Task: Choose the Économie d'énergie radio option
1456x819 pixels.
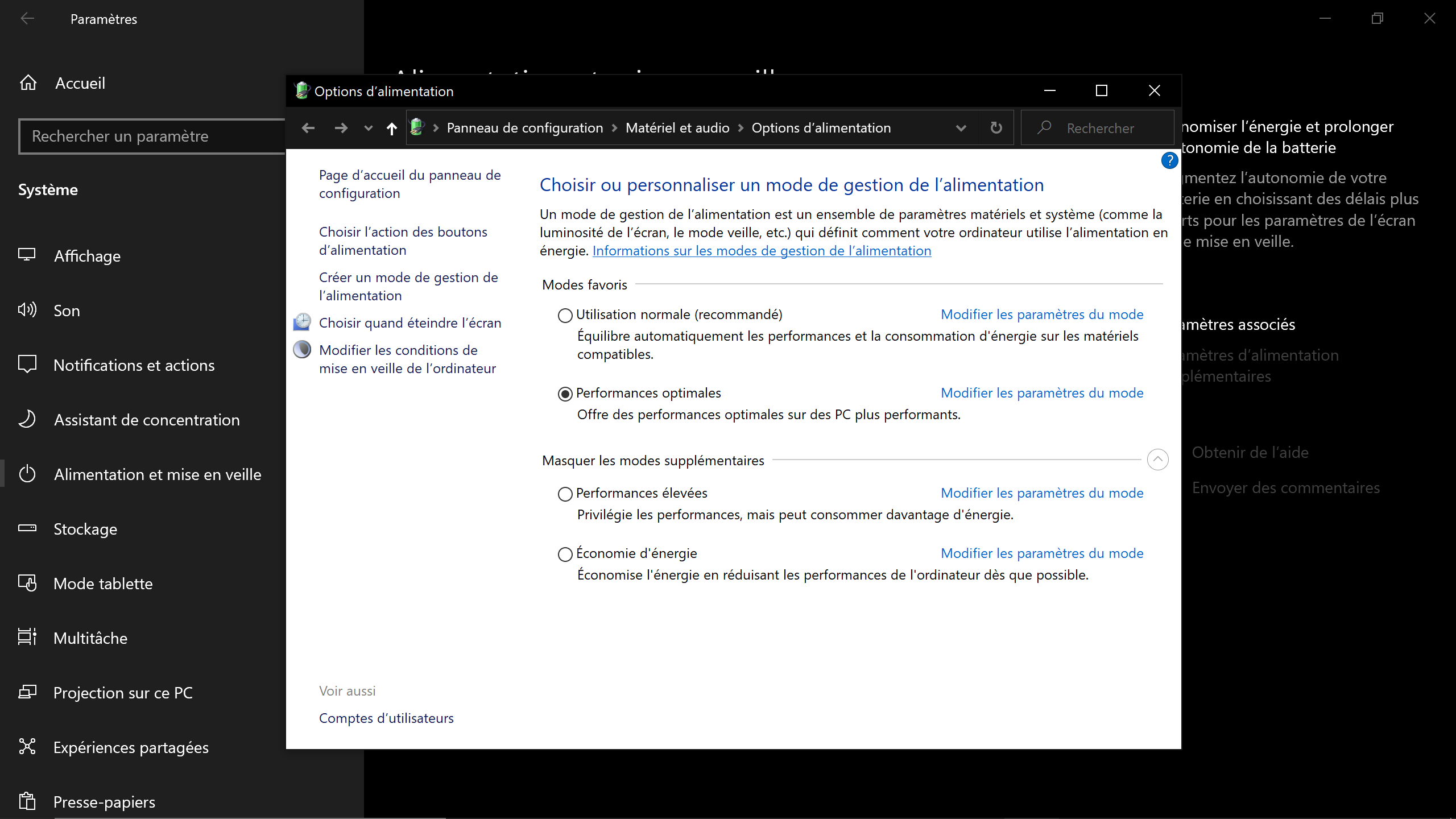Action: [565, 554]
